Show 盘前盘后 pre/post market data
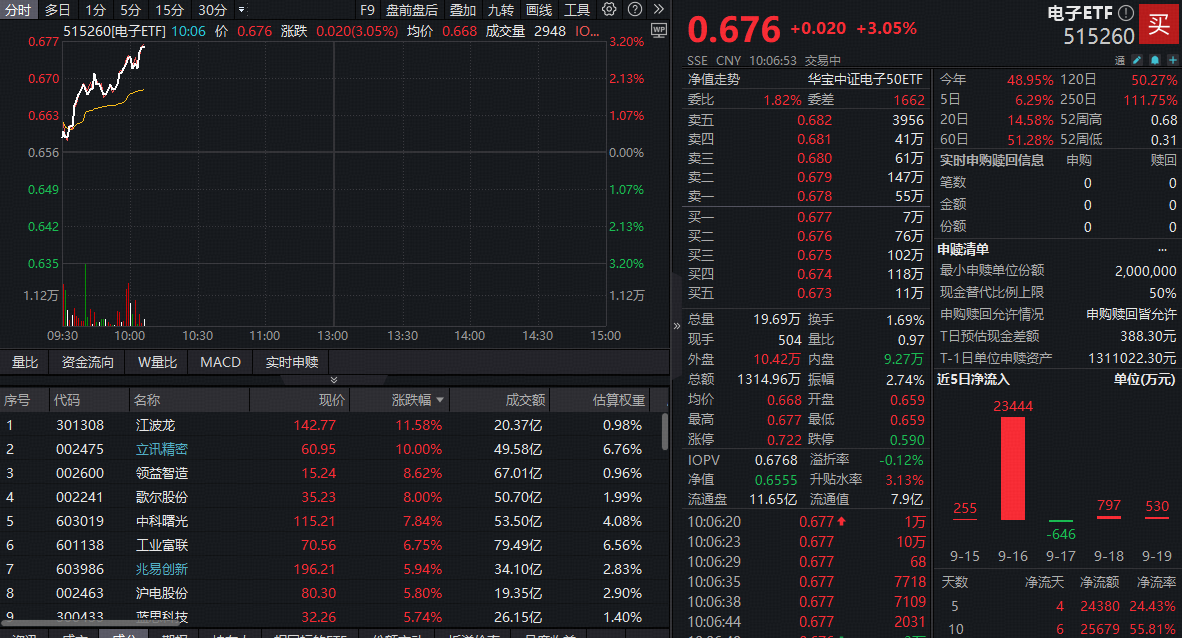 [x=410, y=10]
